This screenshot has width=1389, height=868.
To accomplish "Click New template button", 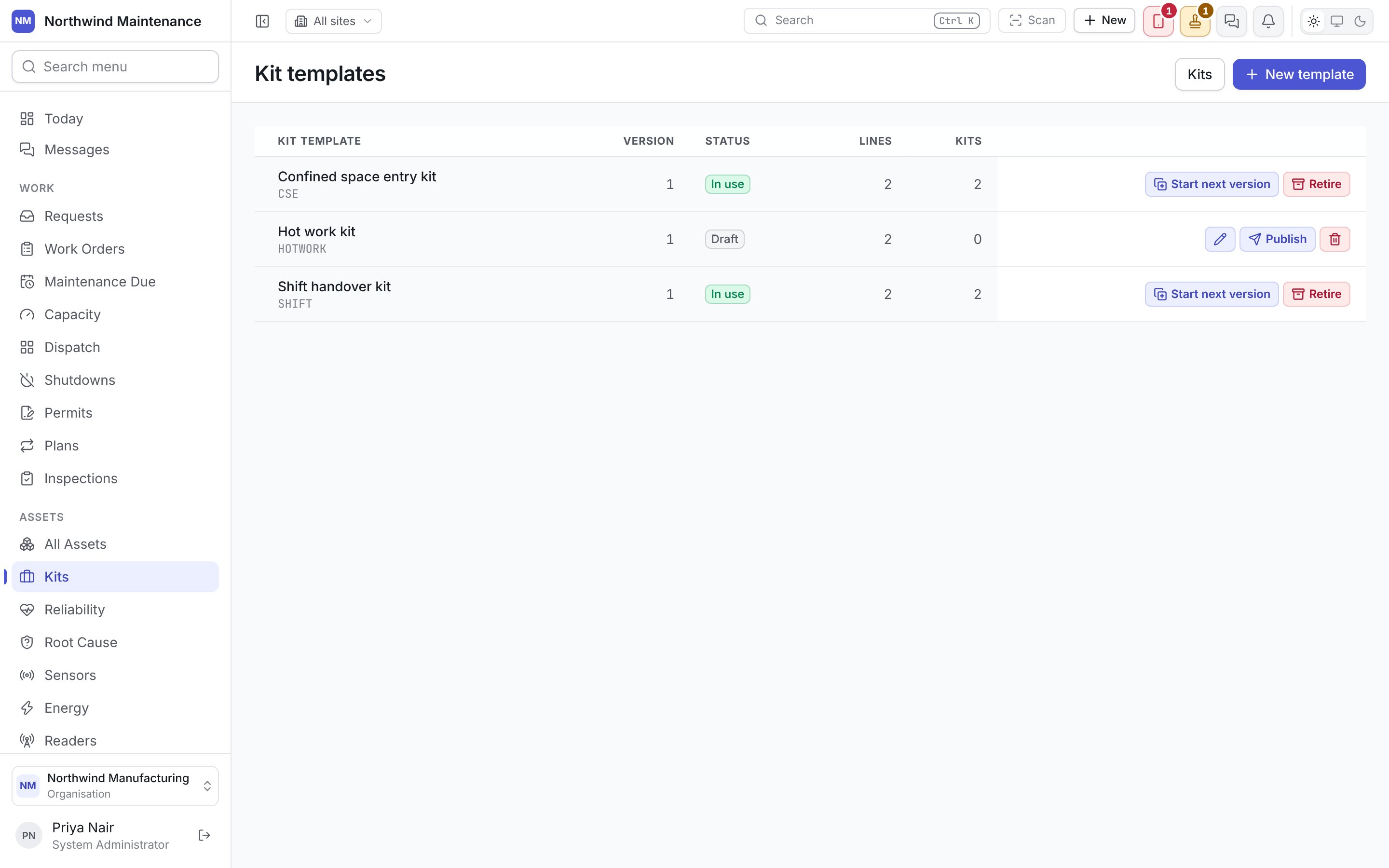I will click(x=1299, y=74).
